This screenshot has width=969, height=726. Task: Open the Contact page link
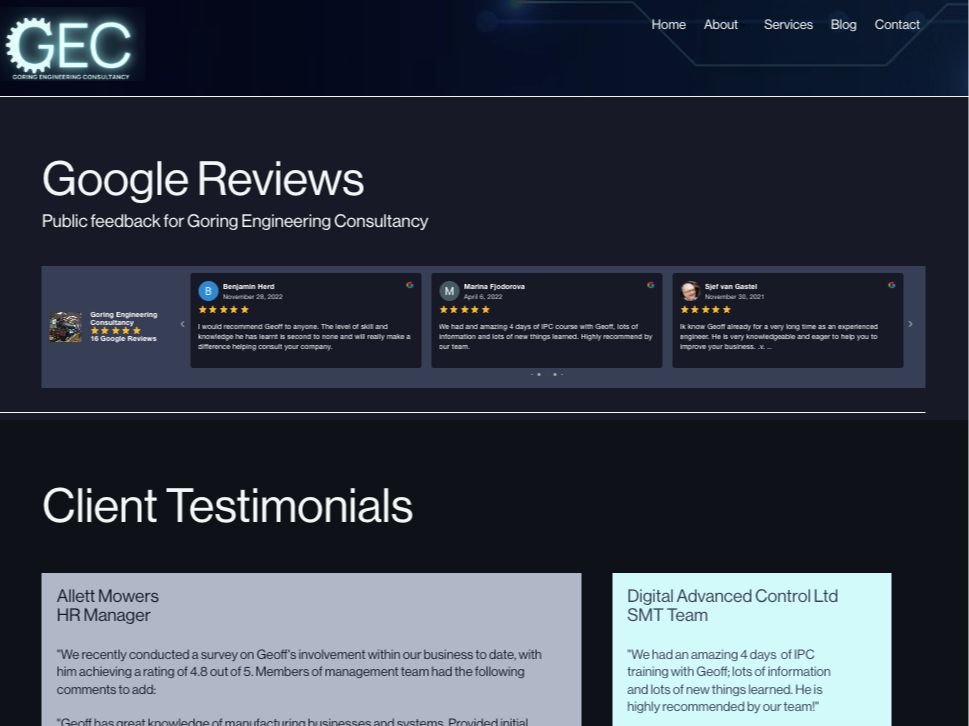click(897, 25)
